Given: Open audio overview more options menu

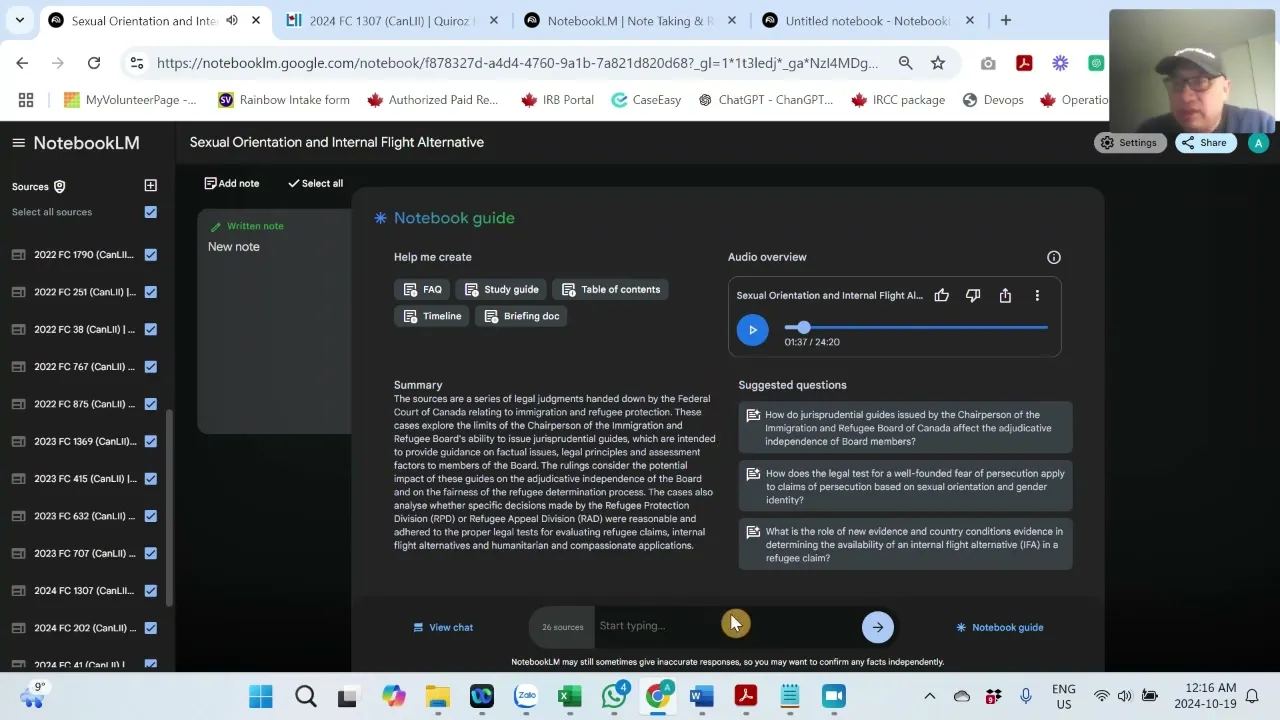Looking at the screenshot, I should tap(1037, 295).
